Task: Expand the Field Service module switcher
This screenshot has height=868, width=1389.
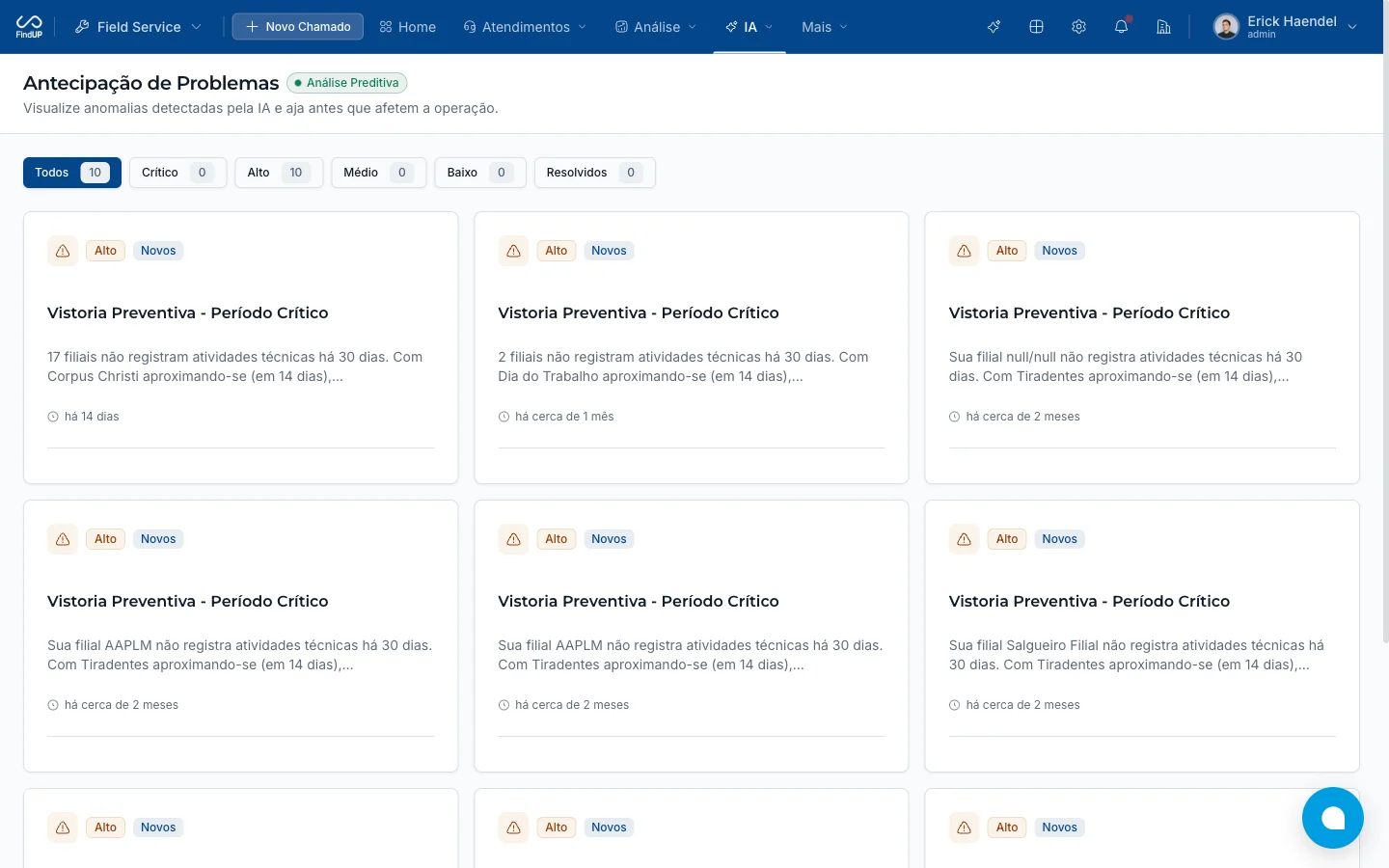Action: point(137,27)
